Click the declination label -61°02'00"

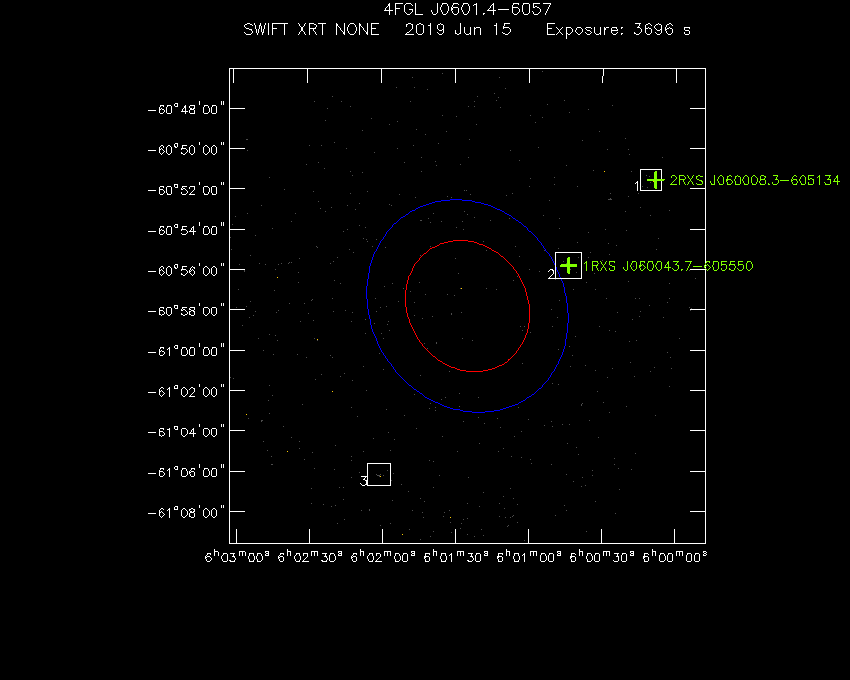click(x=186, y=392)
